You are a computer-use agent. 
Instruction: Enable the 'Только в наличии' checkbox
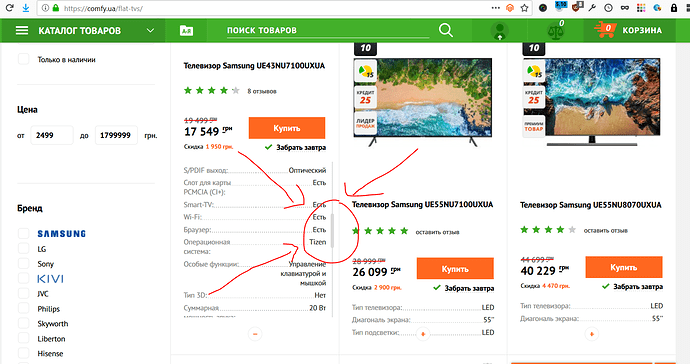23,59
